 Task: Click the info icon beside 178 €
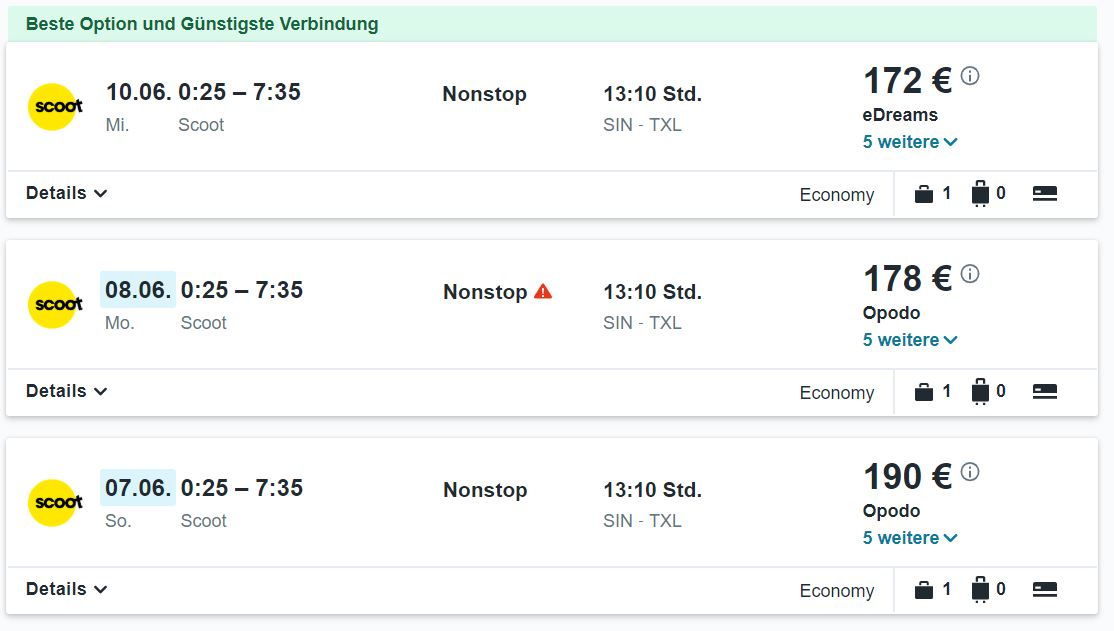tap(970, 274)
